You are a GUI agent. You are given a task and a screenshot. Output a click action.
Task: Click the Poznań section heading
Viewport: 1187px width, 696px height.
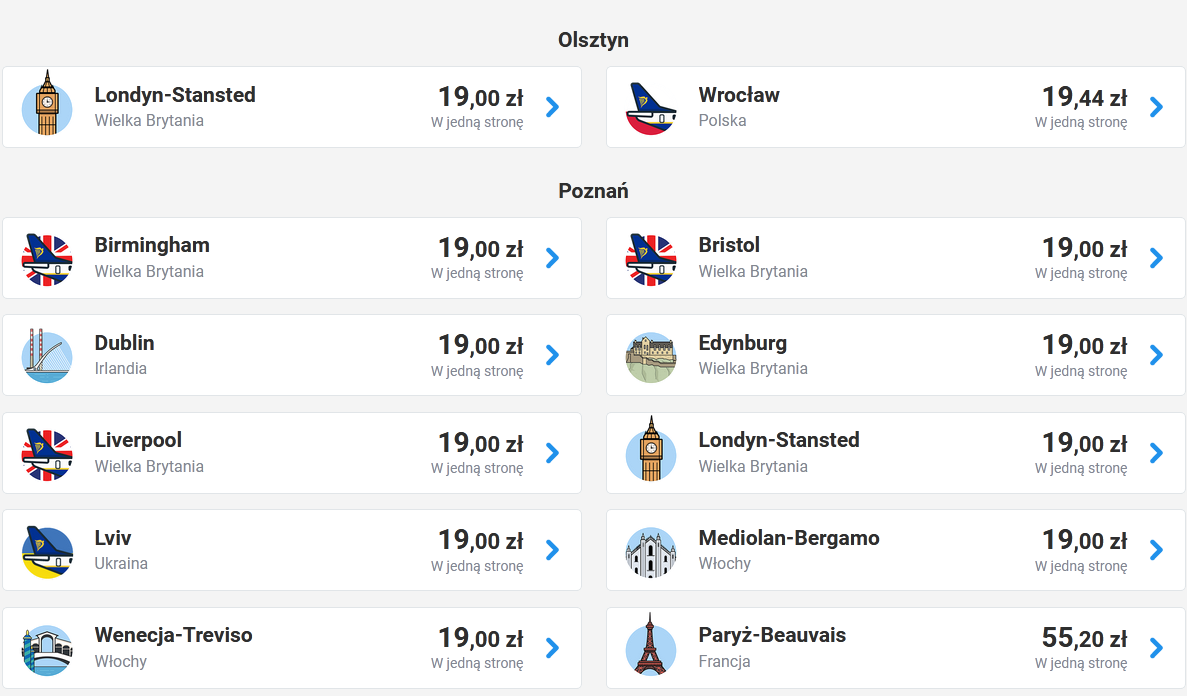click(594, 191)
